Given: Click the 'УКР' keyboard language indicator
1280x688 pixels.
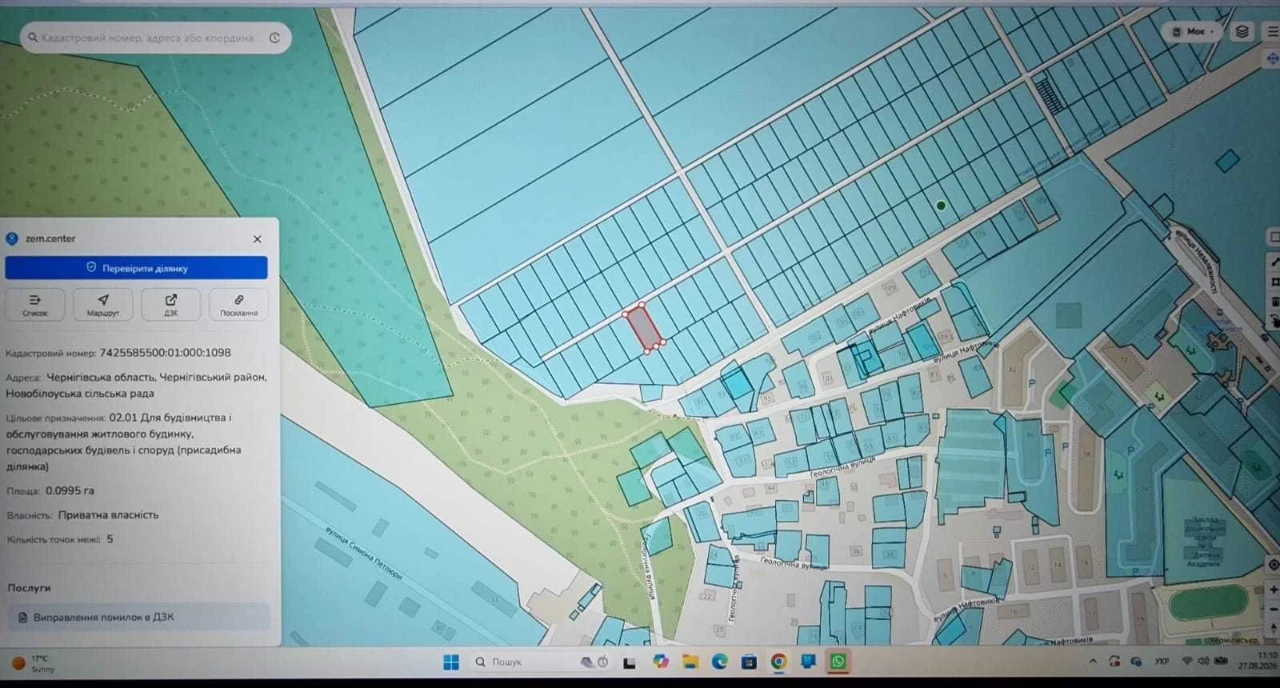Looking at the screenshot, I should coord(1163,662).
